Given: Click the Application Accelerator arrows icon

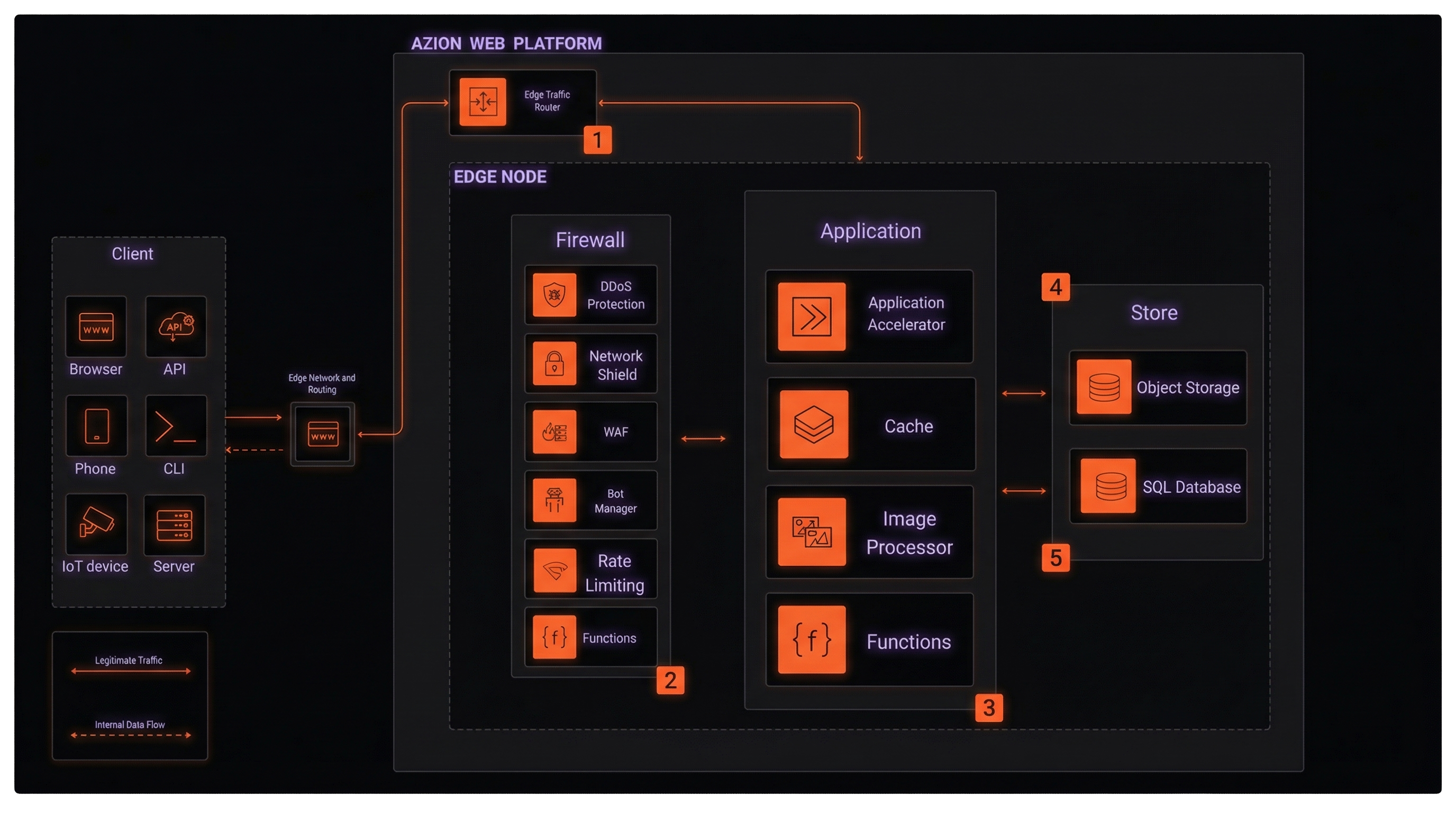Looking at the screenshot, I should tap(812, 317).
